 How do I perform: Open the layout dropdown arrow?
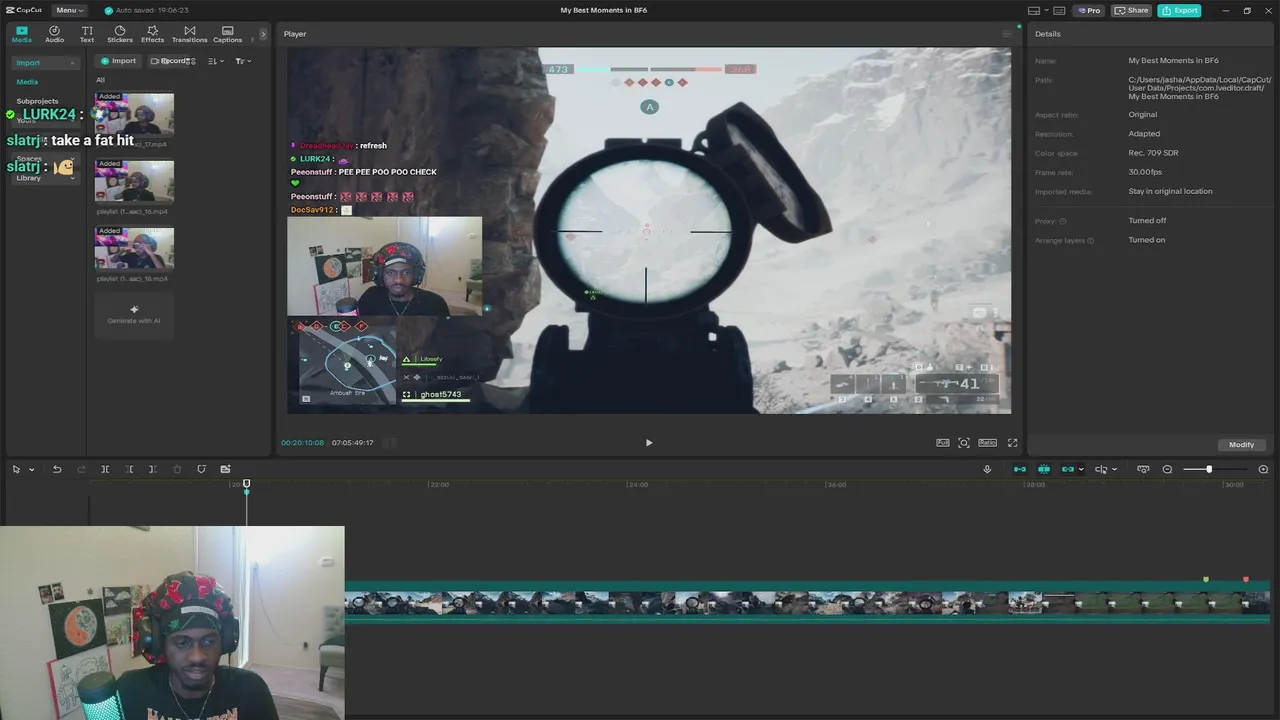click(x=1048, y=11)
